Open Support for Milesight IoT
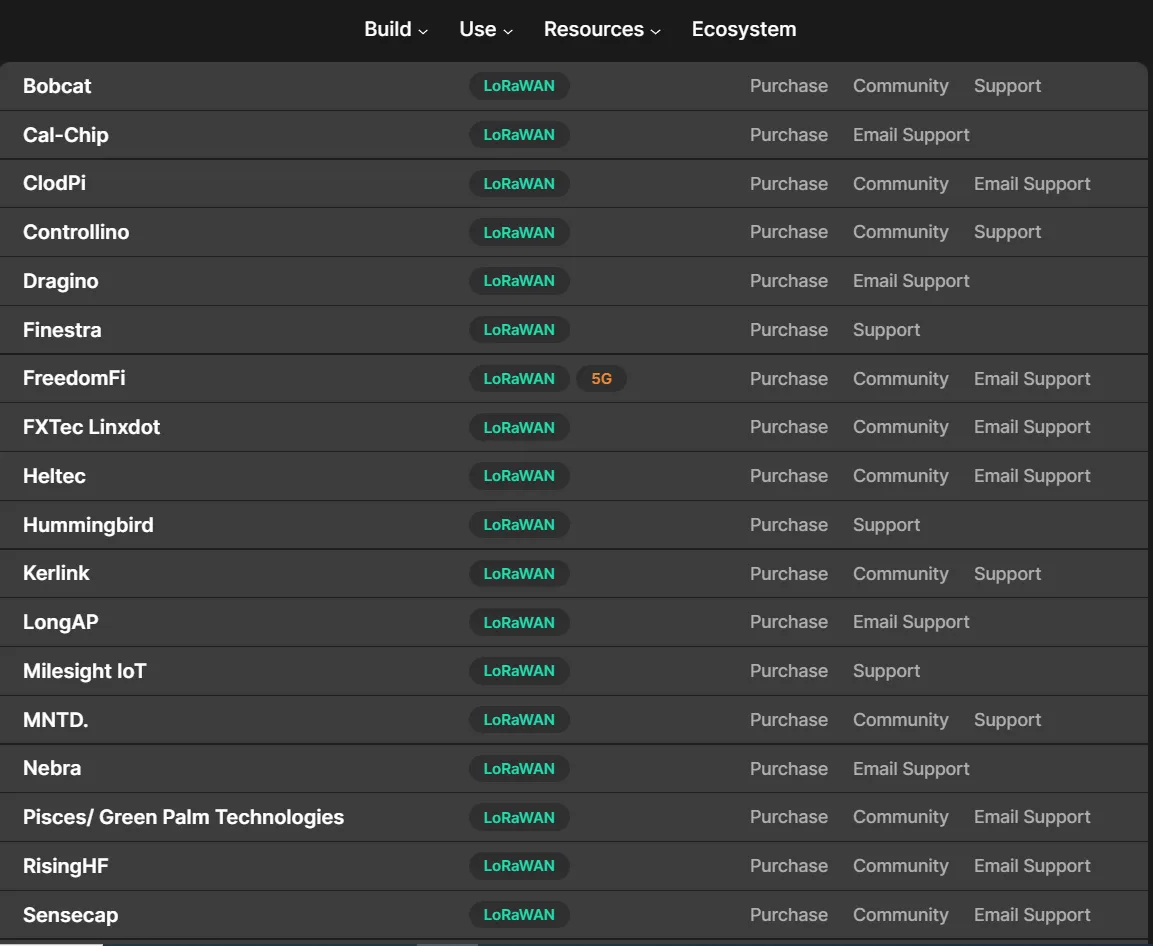Image resolution: width=1153 pixels, height=946 pixels. (886, 671)
